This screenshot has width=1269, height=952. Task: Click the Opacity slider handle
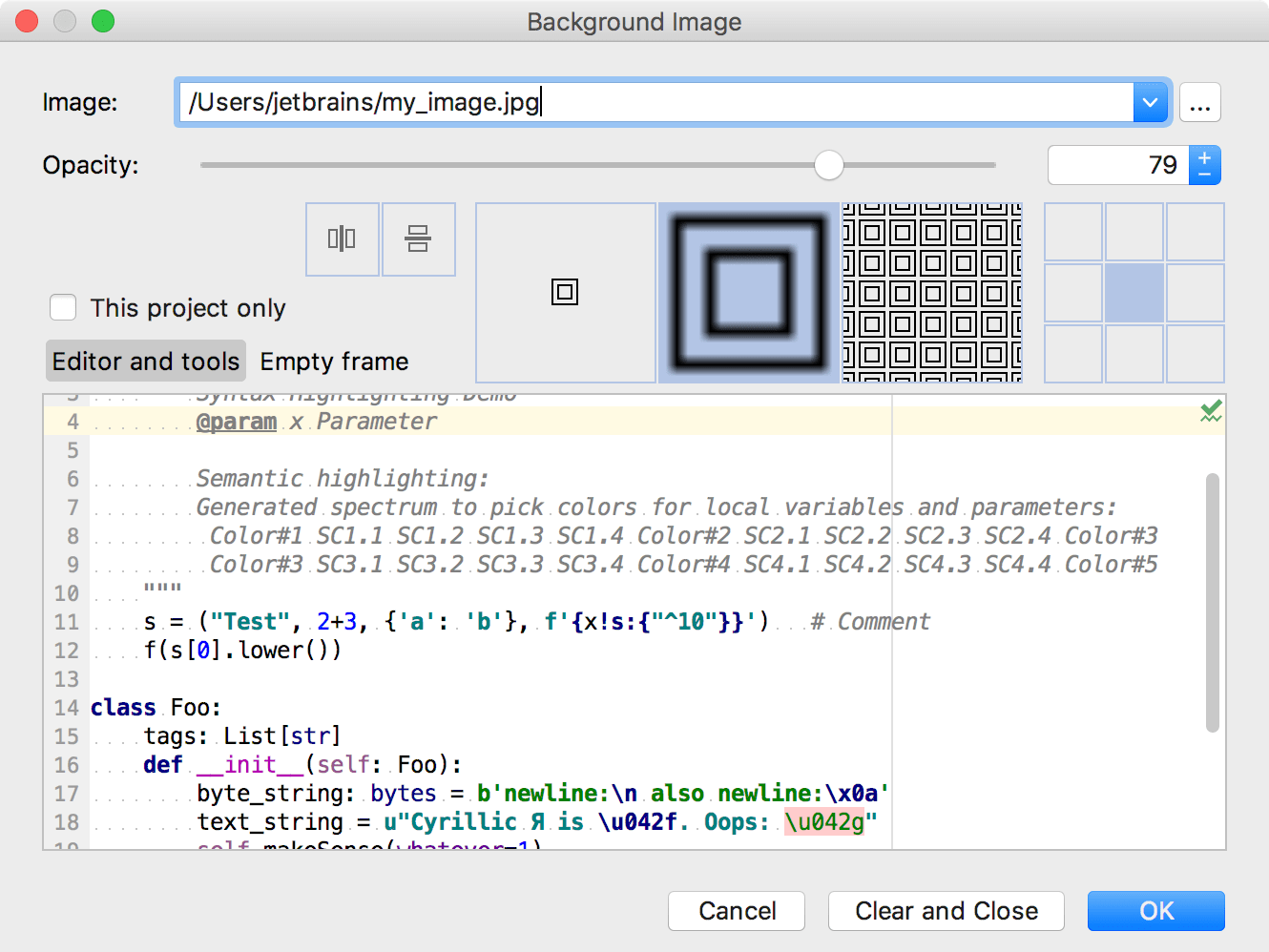(x=828, y=164)
